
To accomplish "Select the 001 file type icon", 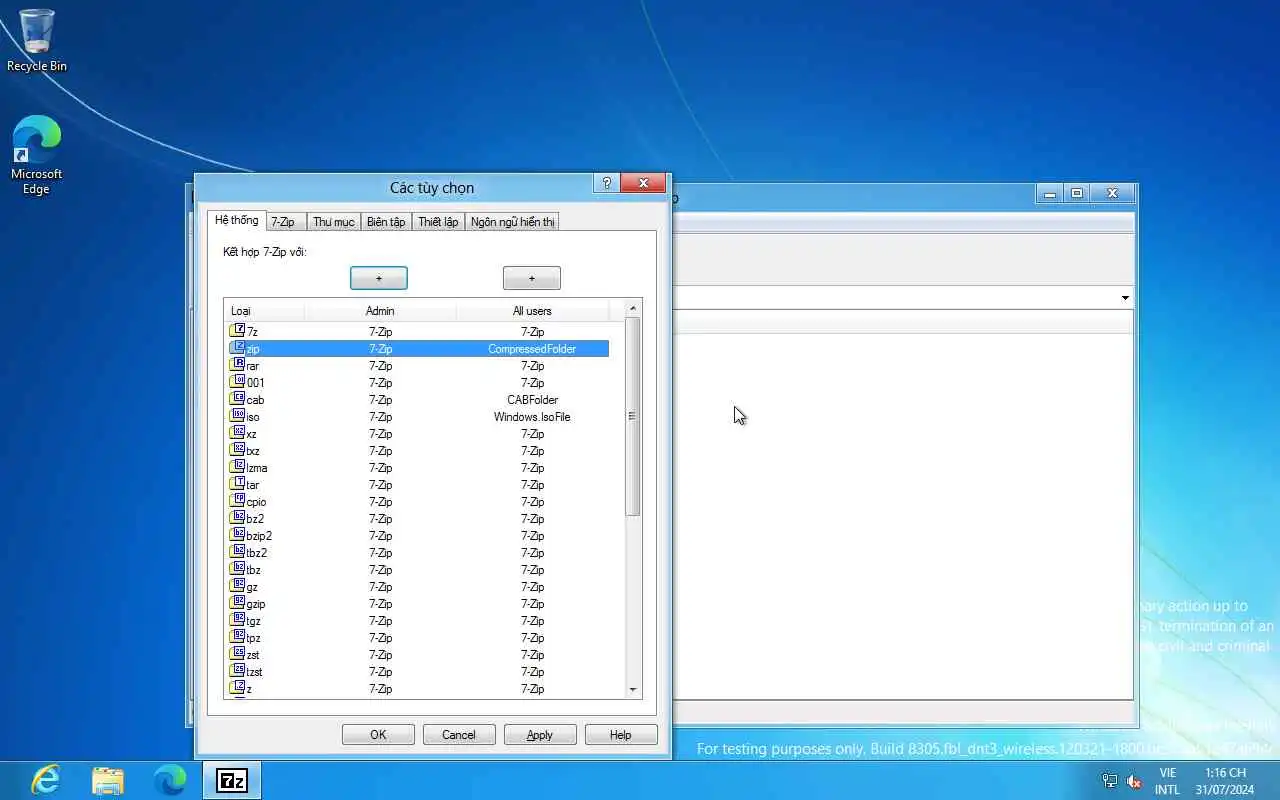I will point(238,382).
